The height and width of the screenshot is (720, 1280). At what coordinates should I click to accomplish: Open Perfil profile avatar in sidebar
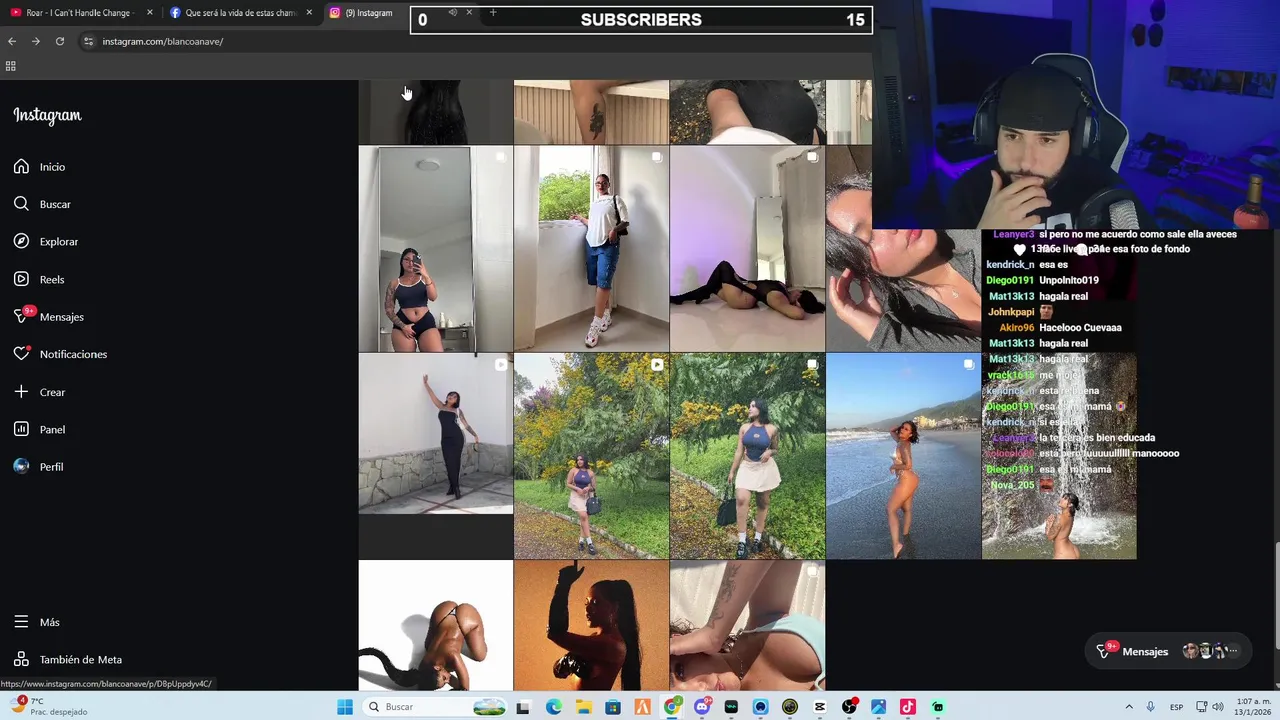coord(21,466)
